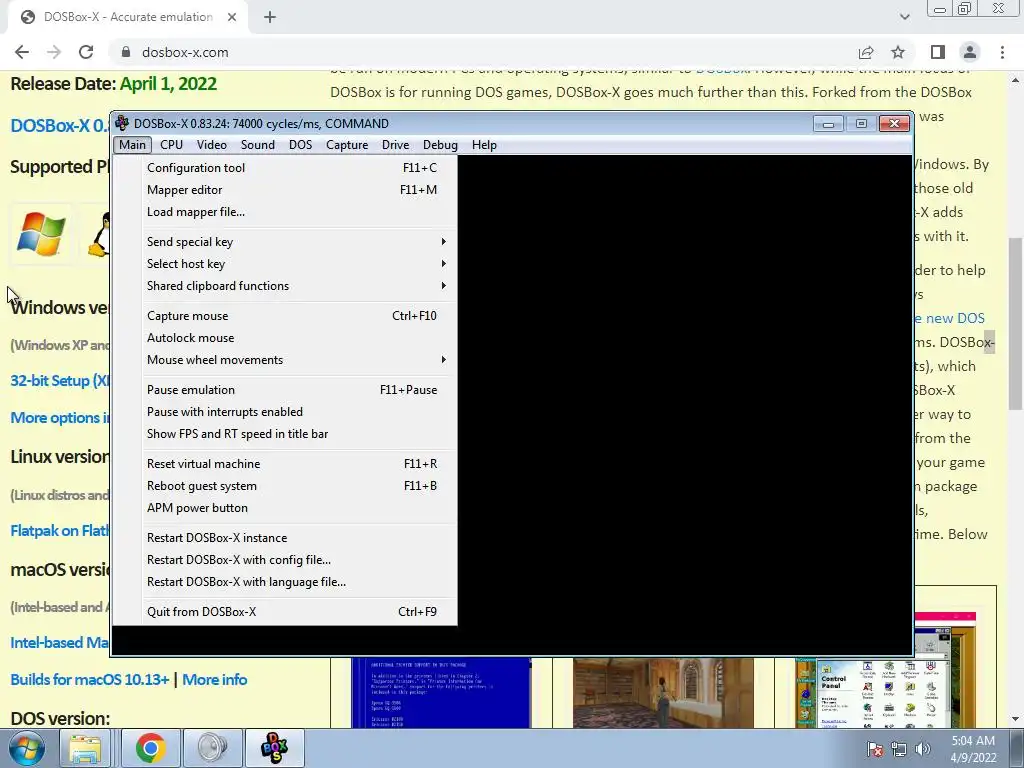Open Builds for macOS 10.13+ link
This screenshot has height=768, width=1024.
[90, 680]
